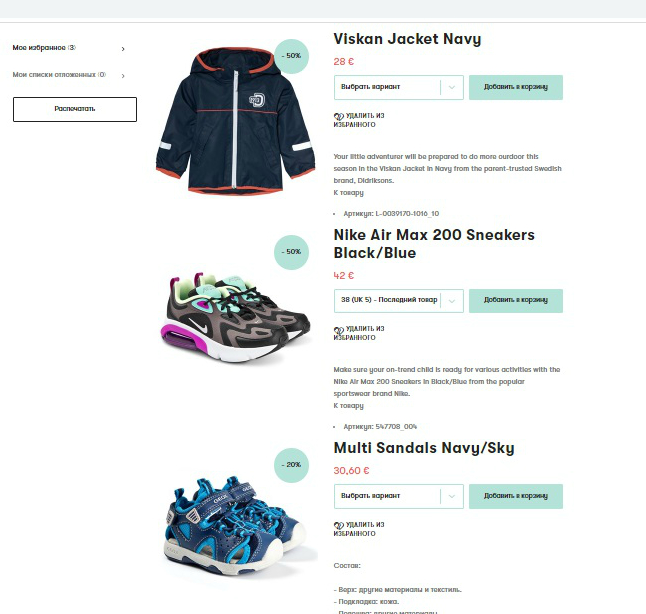
Task: Click the heart icon under Viskan Jacket Navy
Action: (x=338, y=117)
